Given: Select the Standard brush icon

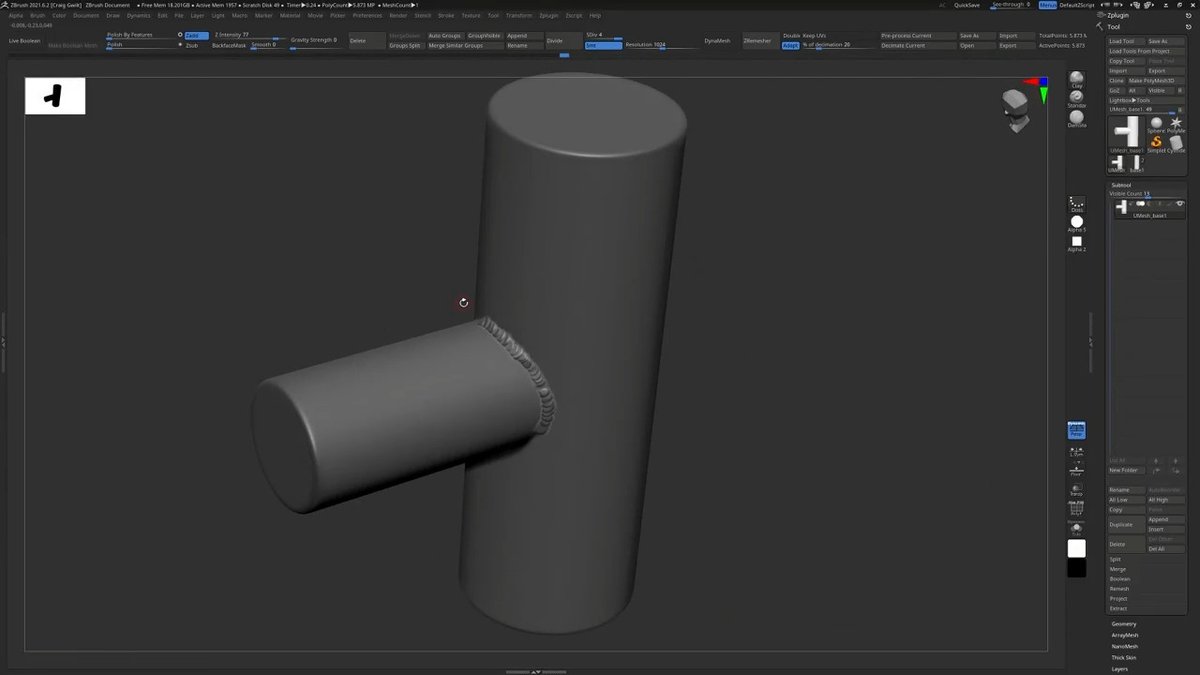Looking at the screenshot, I should (1076, 98).
